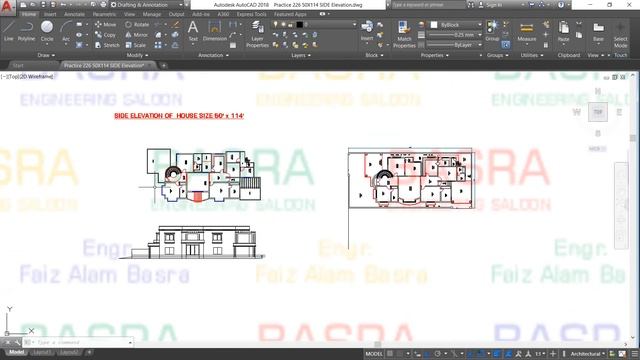Select the Polyline tool

tap(26, 31)
